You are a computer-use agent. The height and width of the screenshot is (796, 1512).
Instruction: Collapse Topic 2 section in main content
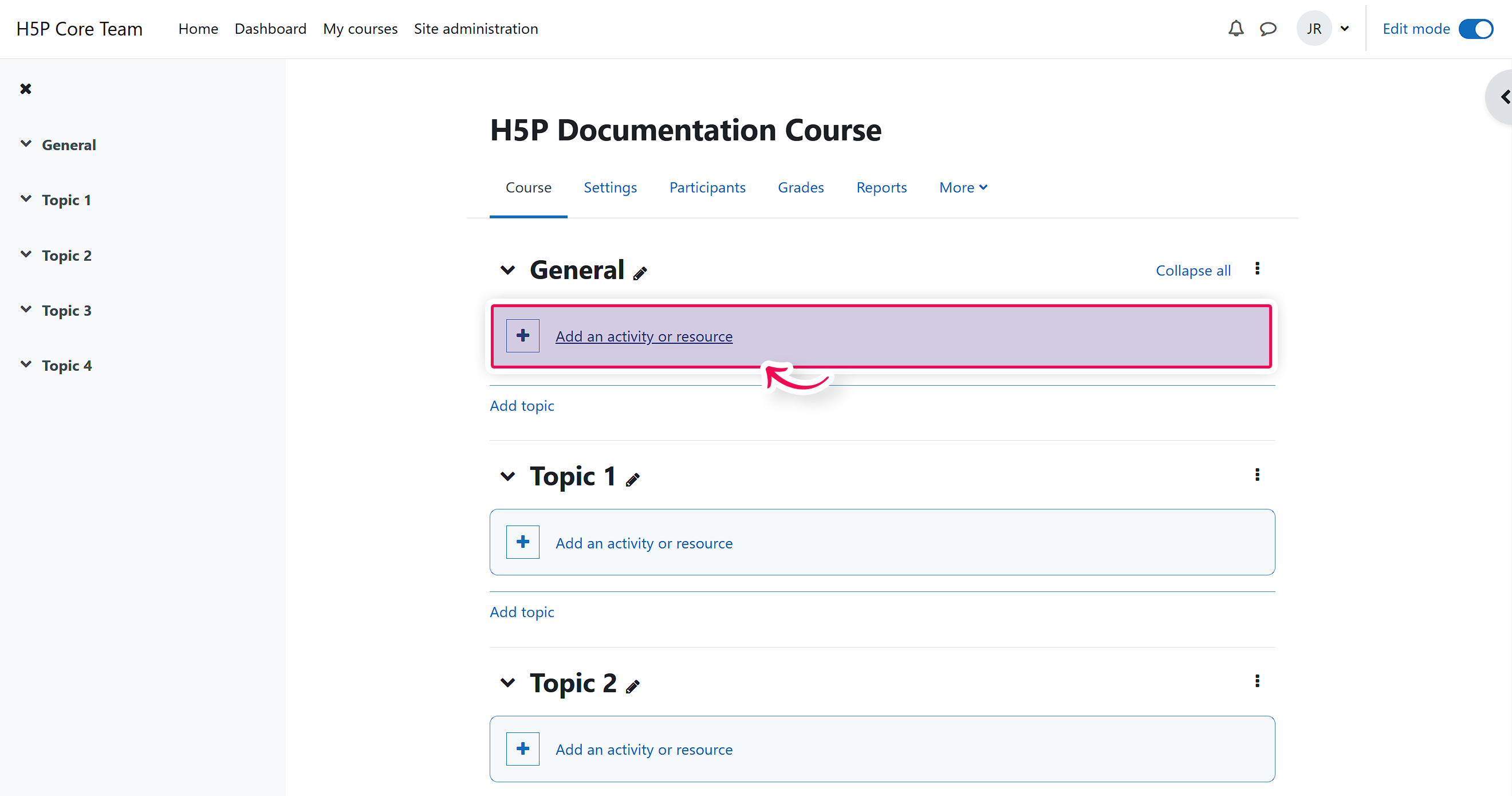[507, 682]
